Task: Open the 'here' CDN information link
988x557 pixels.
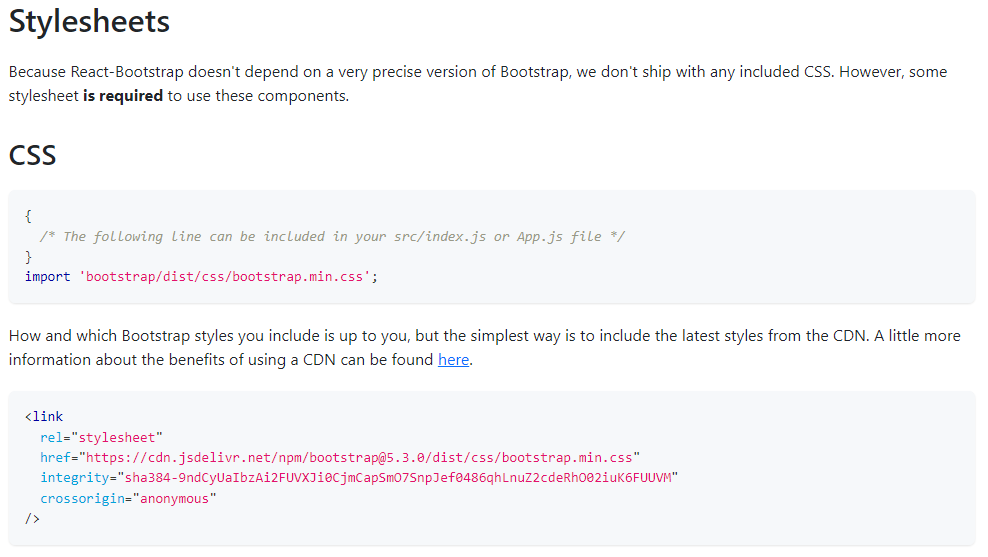Action: tap(453, 360)
